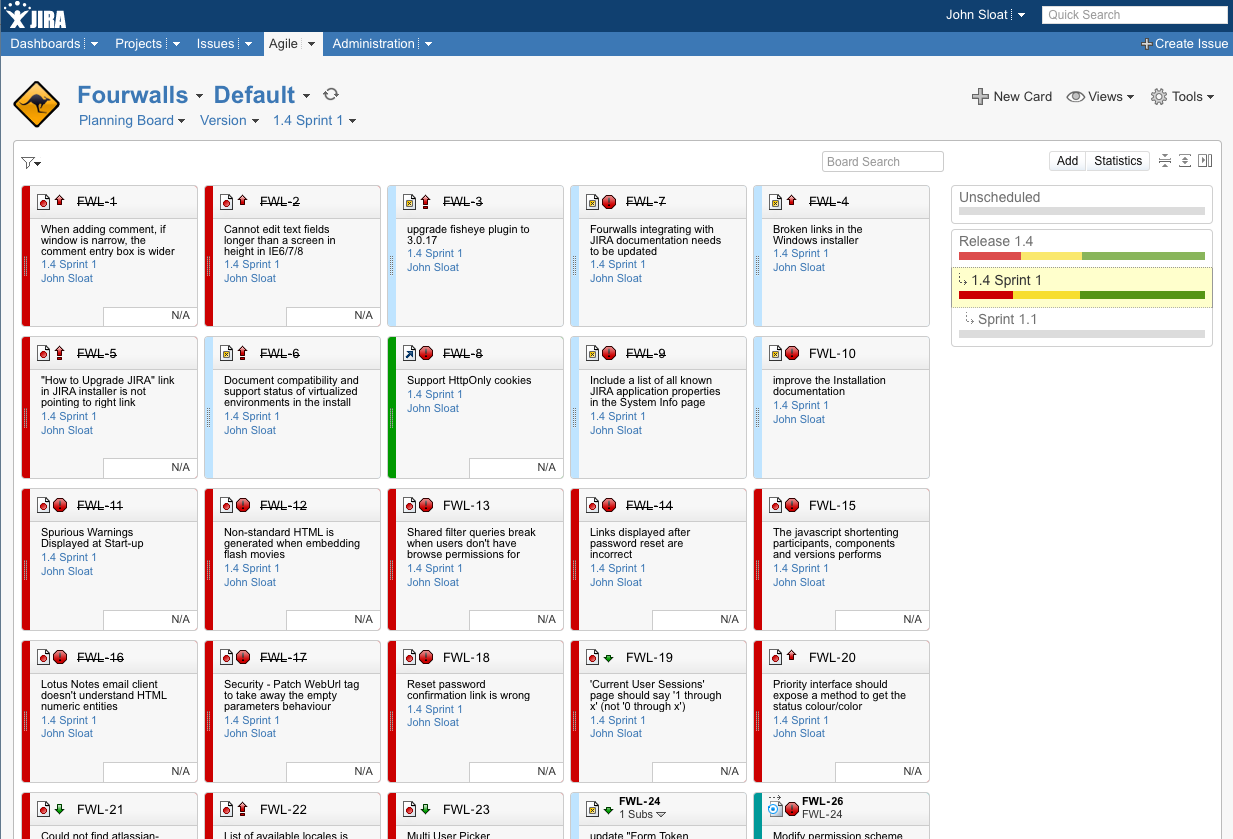Expand all cards with the expand icon
The height and width of the screenshot is (839, 1233).
tap(1186, 160)
